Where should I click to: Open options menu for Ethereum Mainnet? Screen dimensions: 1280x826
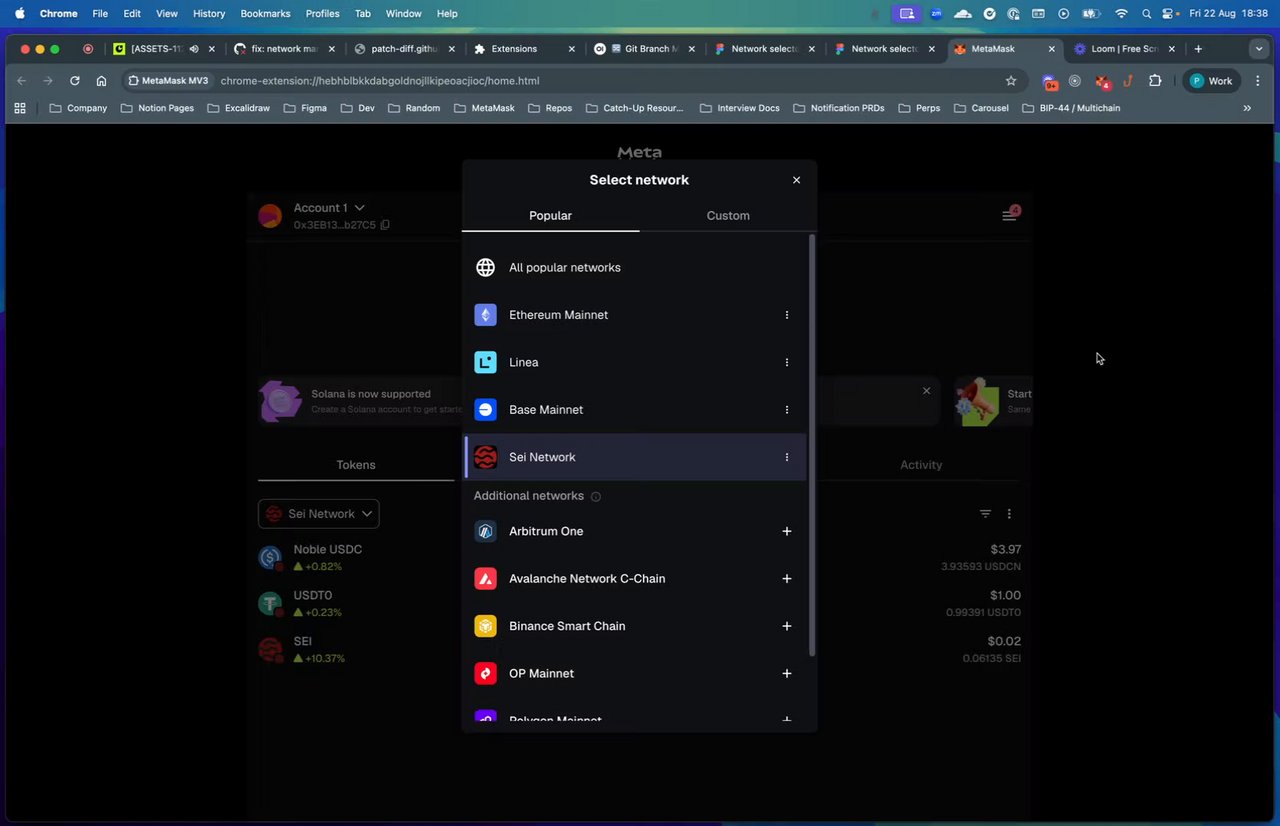pos(787,315)
